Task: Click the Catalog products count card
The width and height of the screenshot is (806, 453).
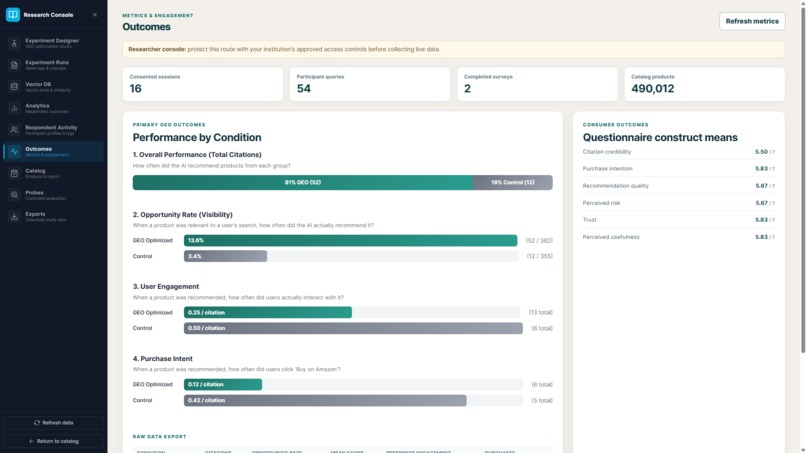Action: (705, 84)
